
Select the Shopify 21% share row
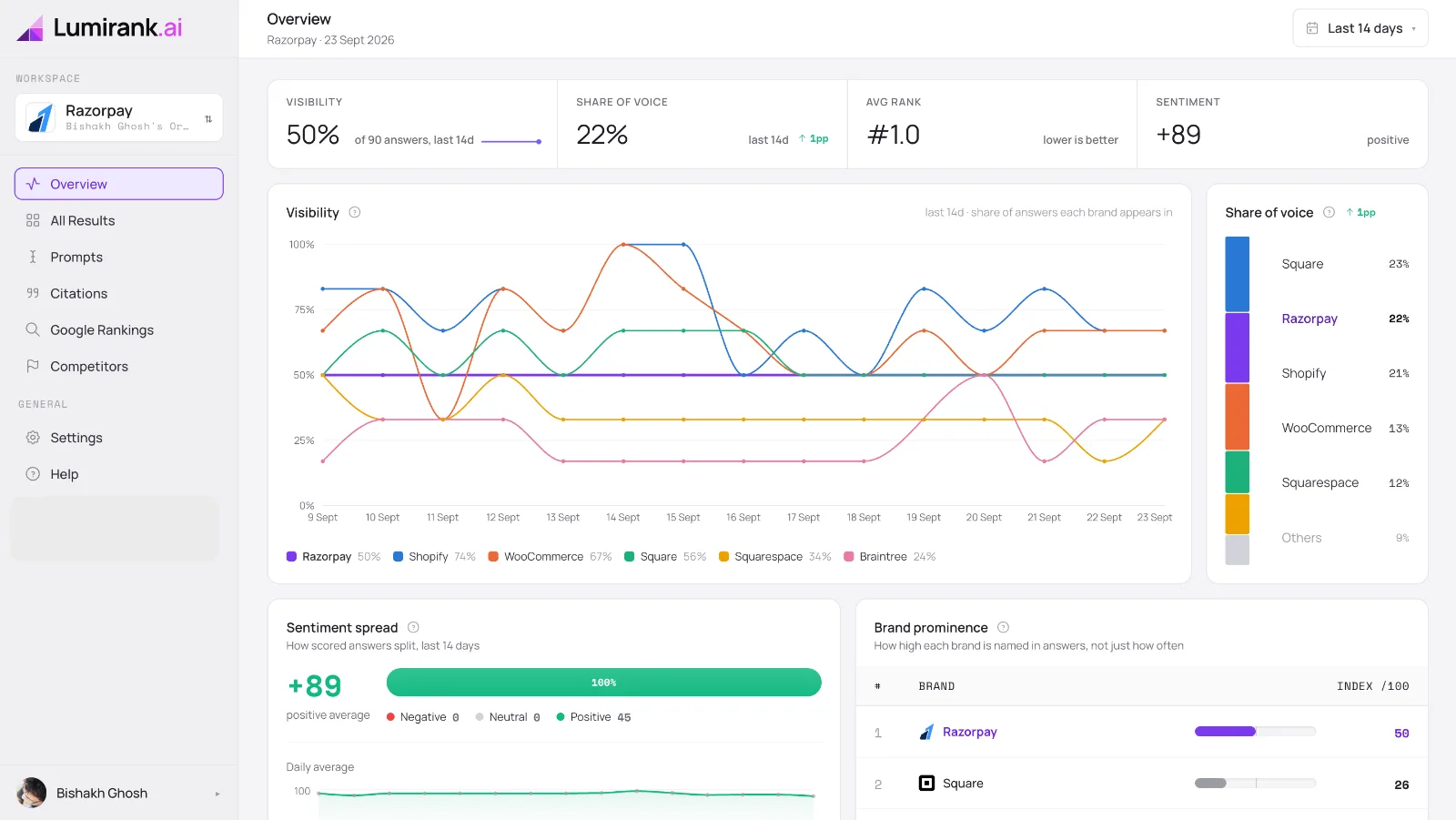point(1345,373)
